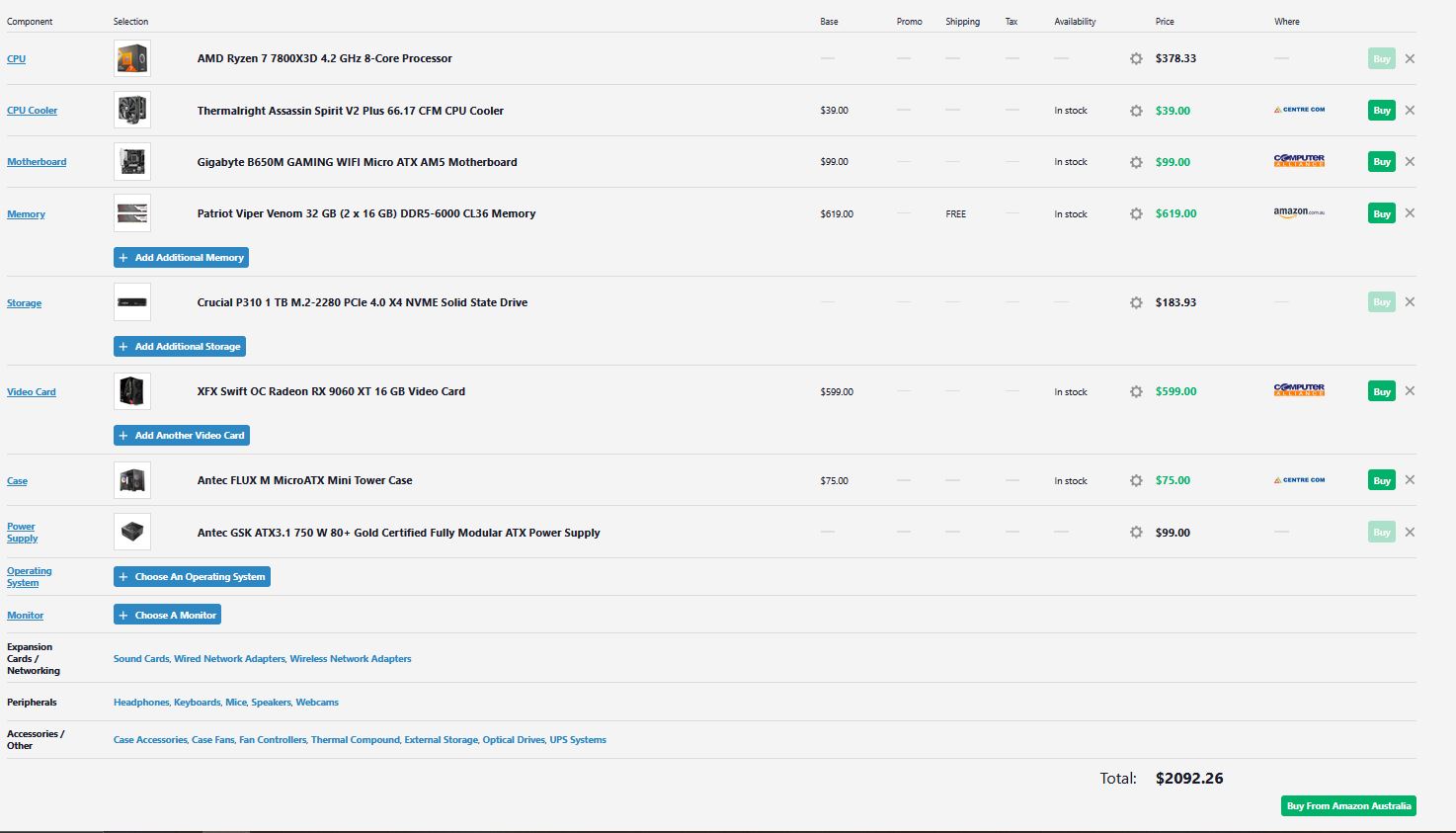Click Choose An Operating System
The width and height of the screenshot is (1456, 833).
(x=192, y=577)
